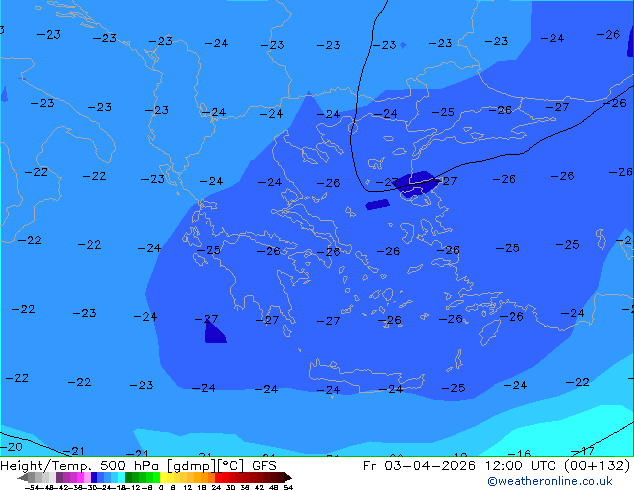Click the weatheronline.co.uk credit text
This screenshot has height=490, width=634.
(550, 481)
